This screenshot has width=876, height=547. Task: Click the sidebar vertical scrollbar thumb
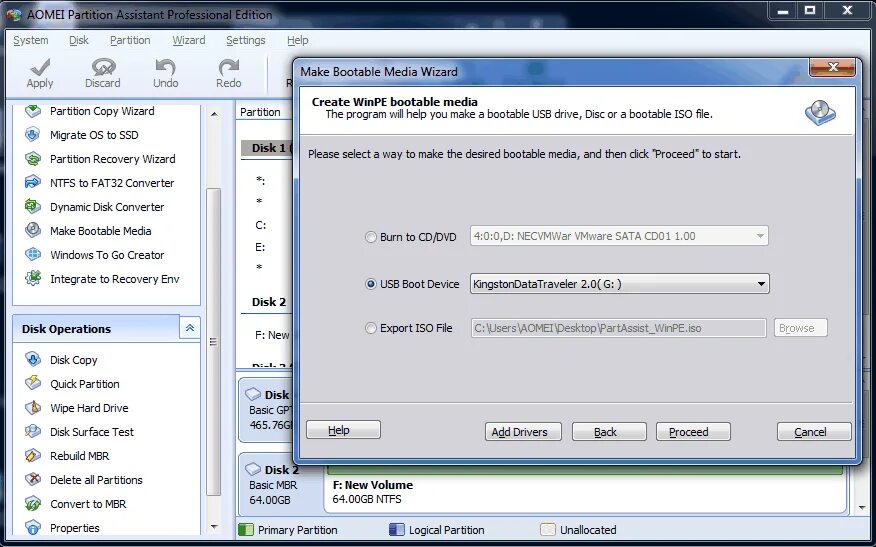[214, 342]
